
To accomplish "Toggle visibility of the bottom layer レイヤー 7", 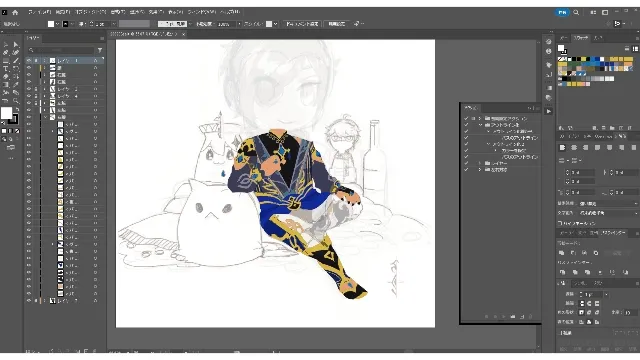I will coord(29,301).
